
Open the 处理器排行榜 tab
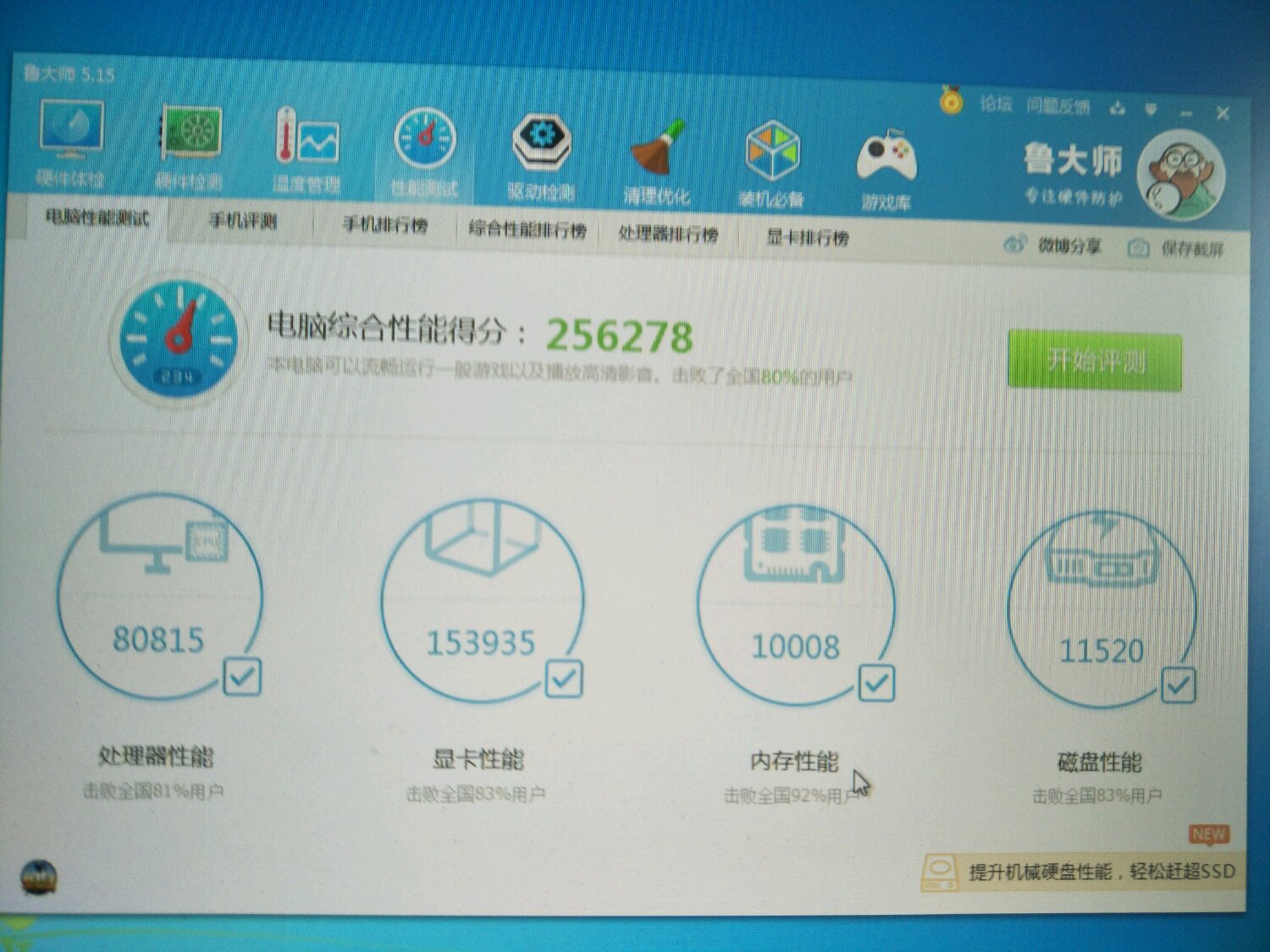(668, 234)
